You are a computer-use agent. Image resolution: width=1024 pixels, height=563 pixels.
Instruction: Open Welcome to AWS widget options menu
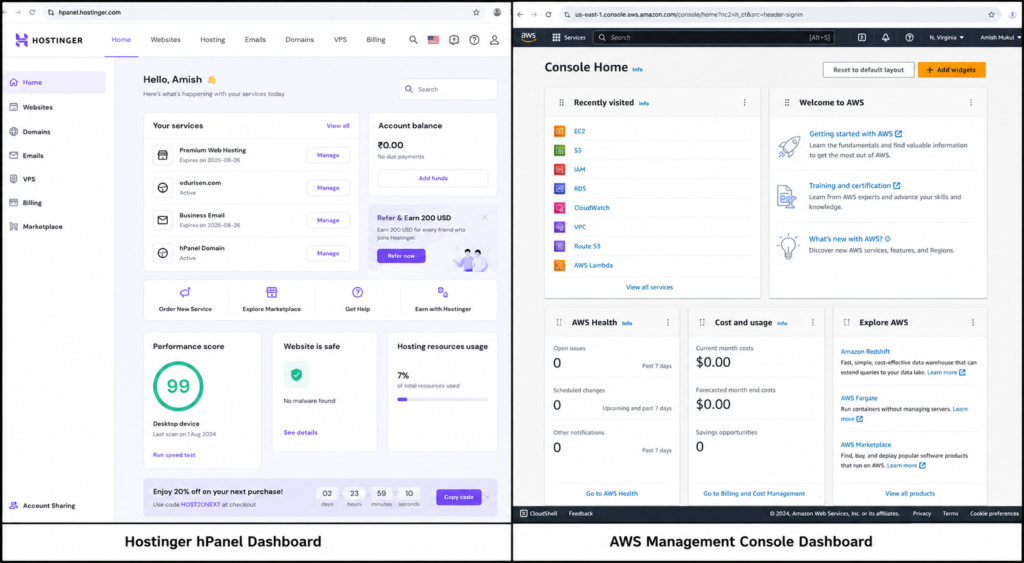pyautogui.click(x=971, y=103)
